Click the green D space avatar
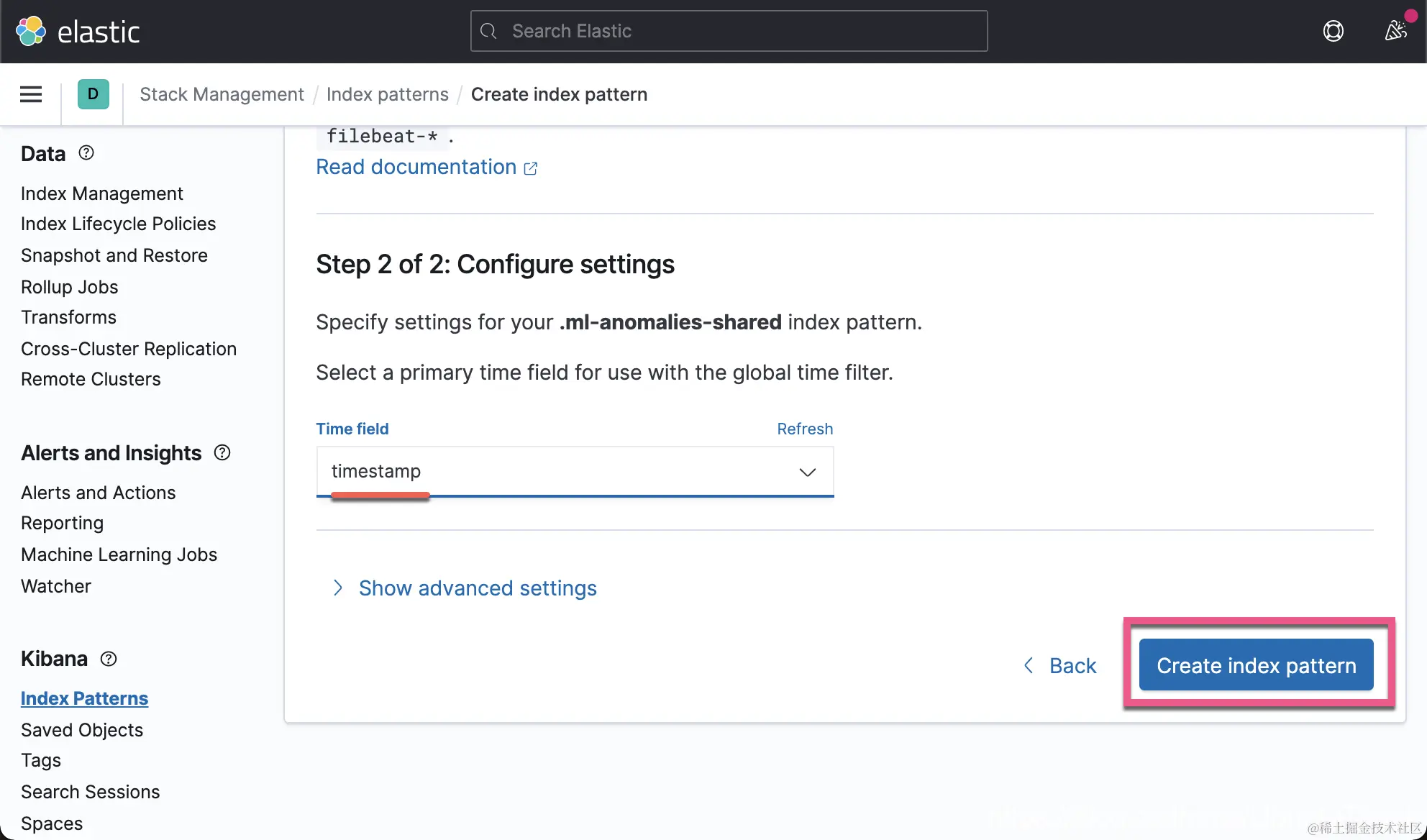The width and height of the screenshot is (1427, 840). (x=93, y=94)
